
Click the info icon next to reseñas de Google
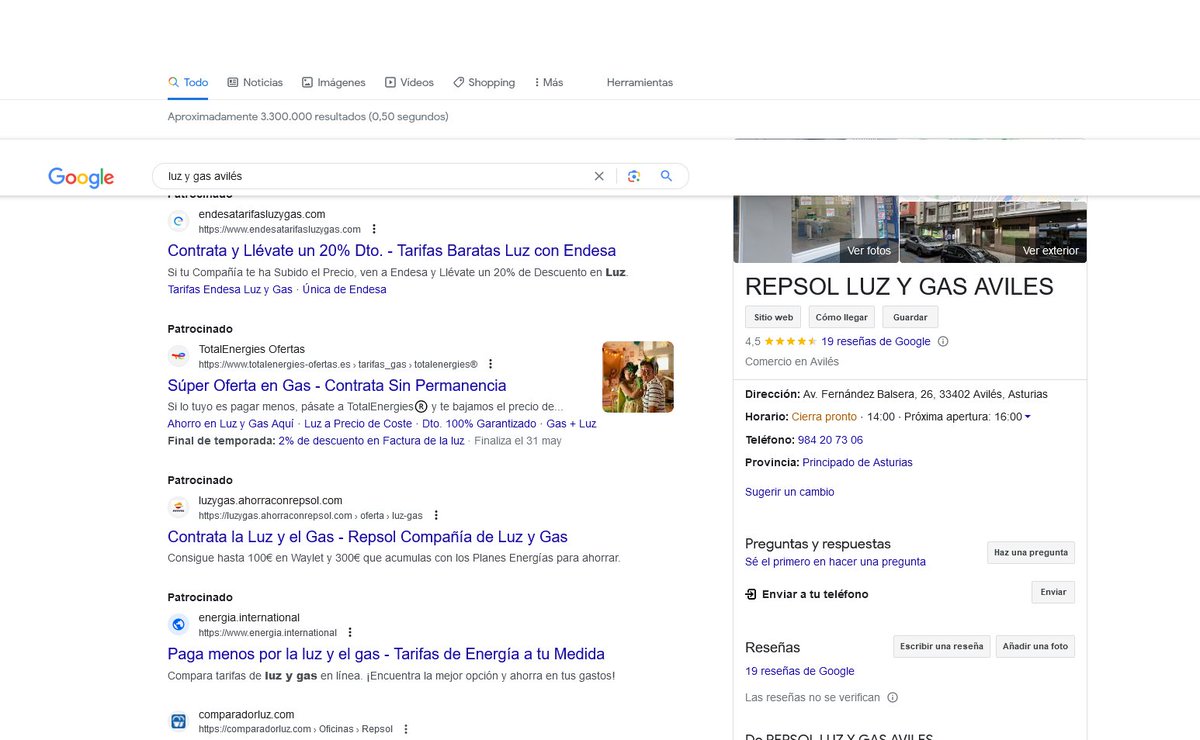pyautogui.click(x=943, y=341)
